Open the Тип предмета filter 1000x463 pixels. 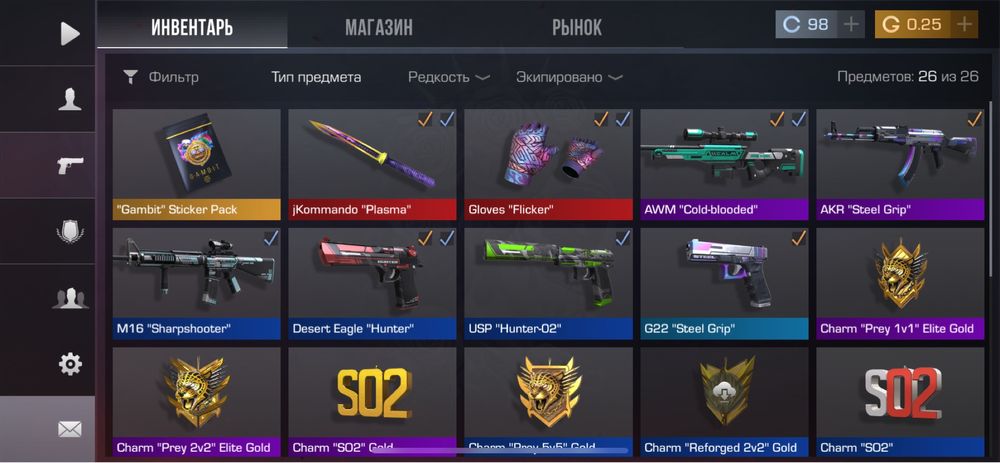316,78
